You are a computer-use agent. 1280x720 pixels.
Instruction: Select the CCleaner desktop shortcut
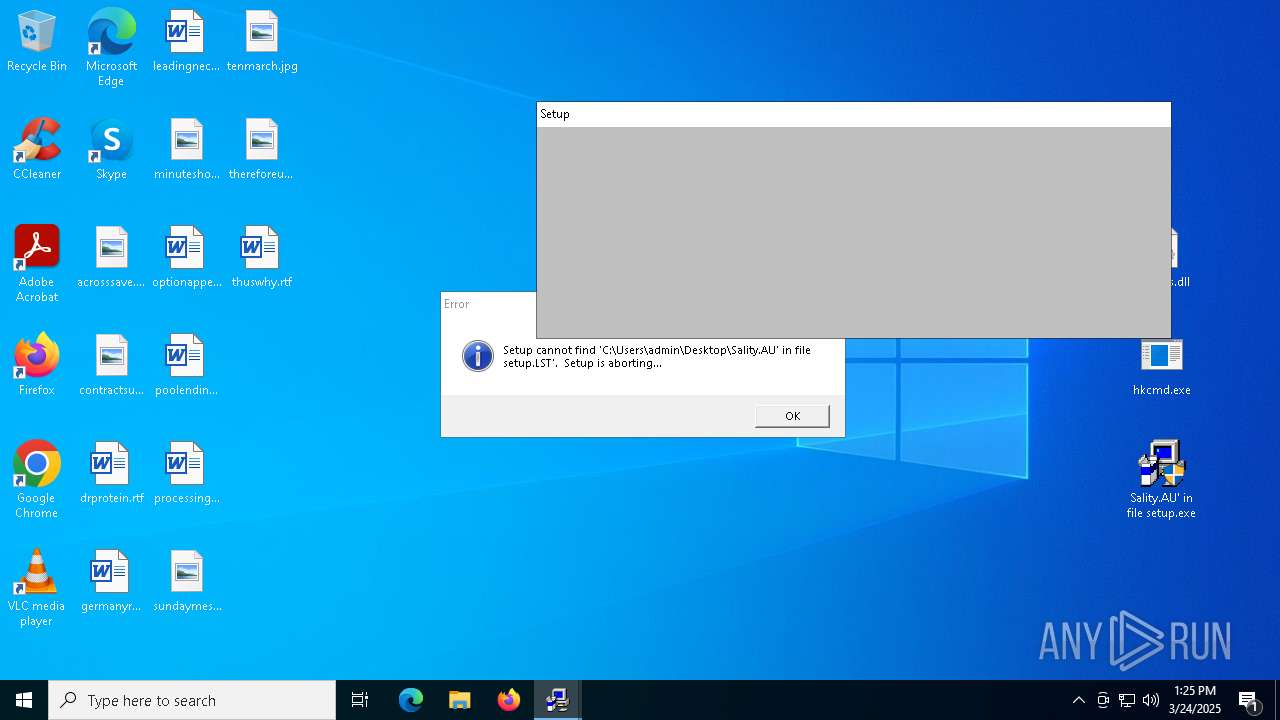pos(37,150)
